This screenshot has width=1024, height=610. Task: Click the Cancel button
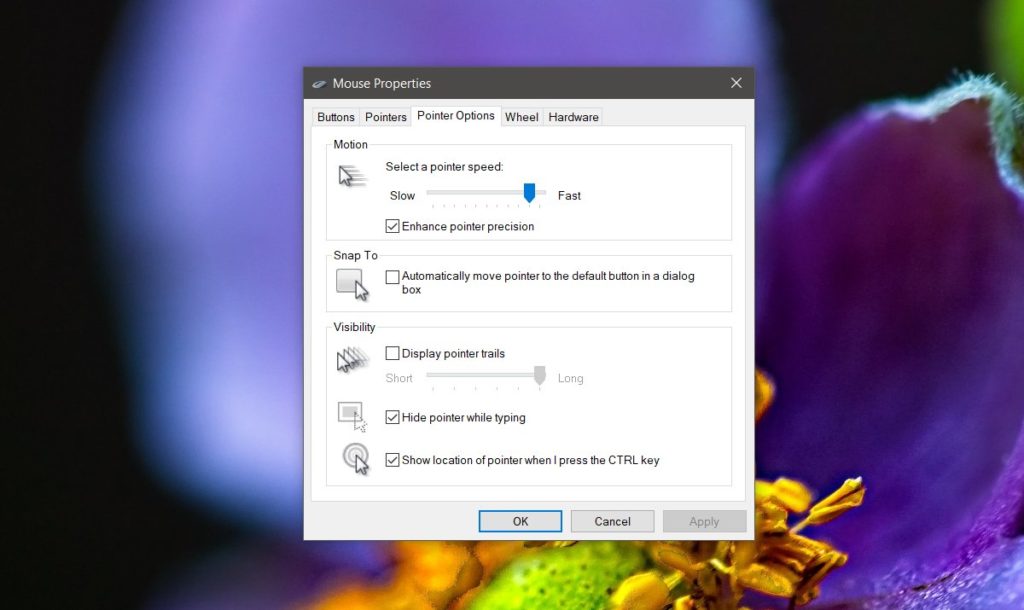pyautogui.click(x=612, y=521)
